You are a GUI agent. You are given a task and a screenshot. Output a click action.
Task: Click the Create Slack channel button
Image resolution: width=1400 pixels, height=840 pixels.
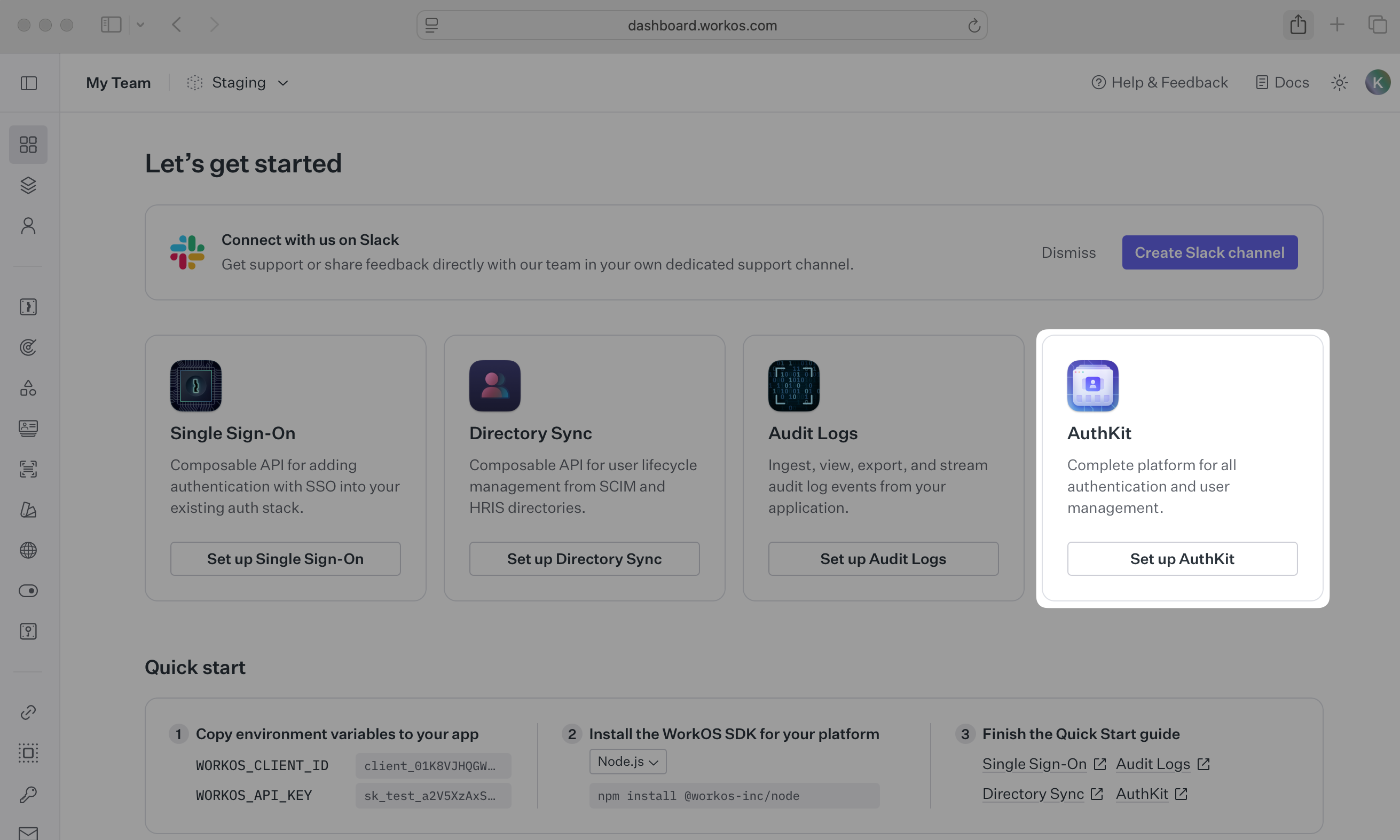pyautogui.click(x=1210, y=252)
